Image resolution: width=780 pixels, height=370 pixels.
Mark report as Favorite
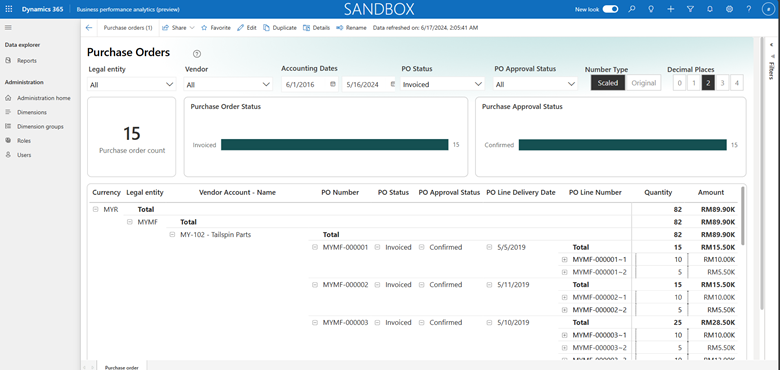tap(216, 28)
